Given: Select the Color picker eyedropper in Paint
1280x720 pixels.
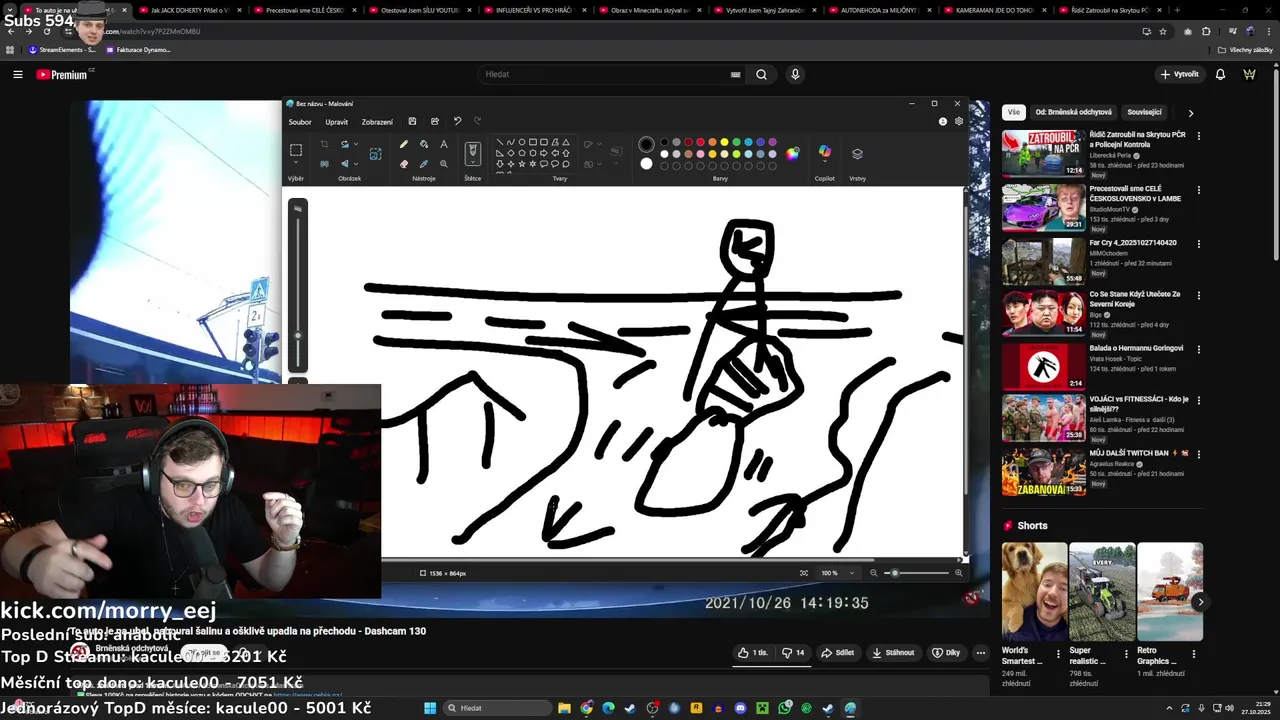Looking at the screenshot, I should 424,164.
